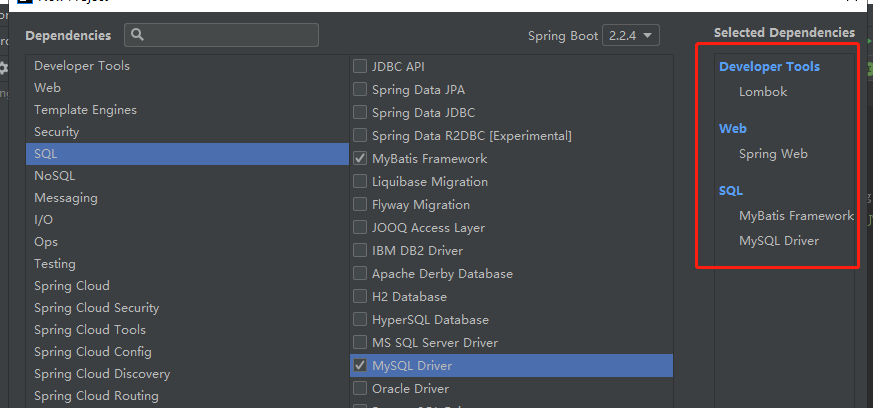
Task: Select the Messaging category
Action: coord(187,198)
